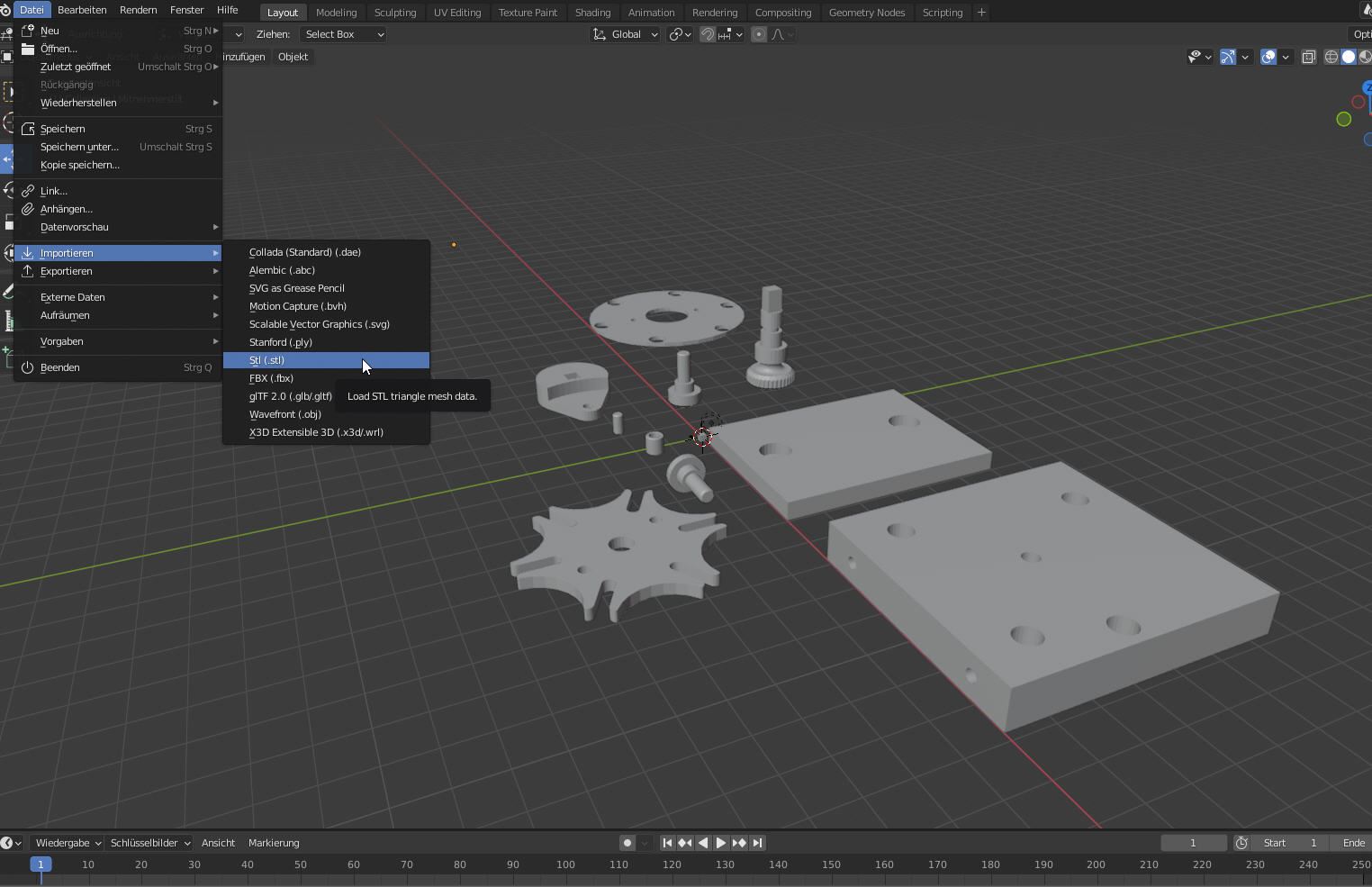Click the current frame number field
1372x887 pixels.
[x=1193, y=843]
